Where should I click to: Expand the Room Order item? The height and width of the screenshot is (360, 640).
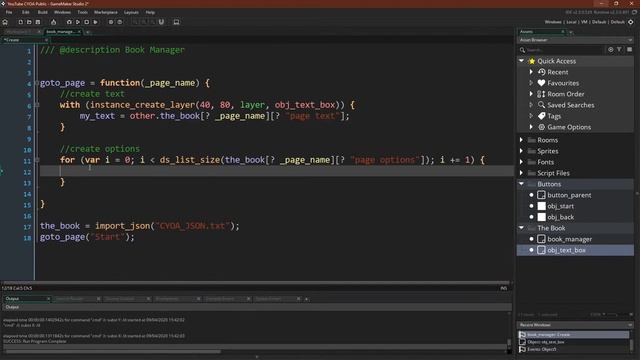[x=531, y=94]
